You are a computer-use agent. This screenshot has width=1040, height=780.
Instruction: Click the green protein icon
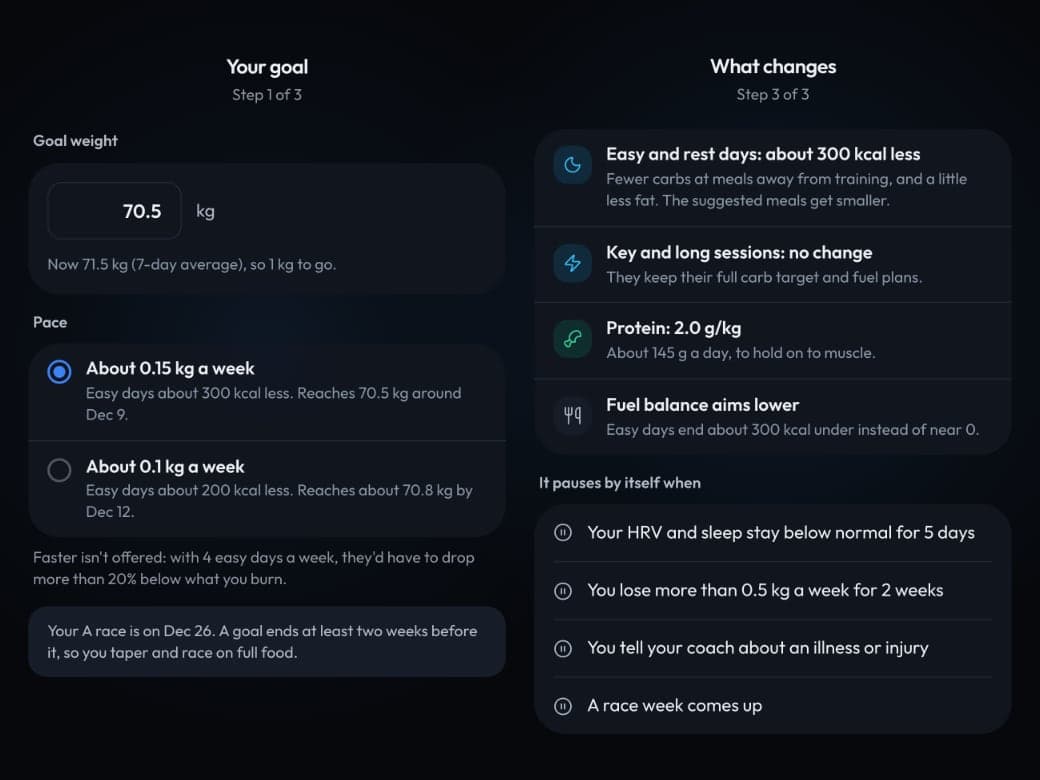(x=572, y=339)
